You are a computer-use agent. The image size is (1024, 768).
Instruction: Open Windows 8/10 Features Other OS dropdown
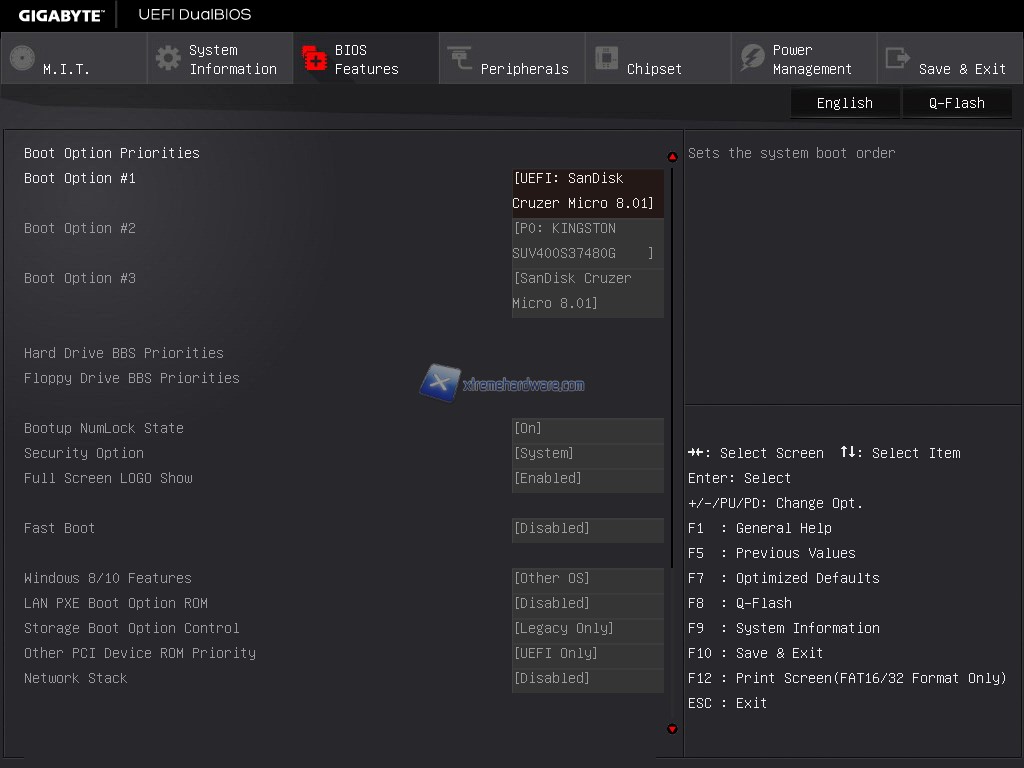pos(587,579)
